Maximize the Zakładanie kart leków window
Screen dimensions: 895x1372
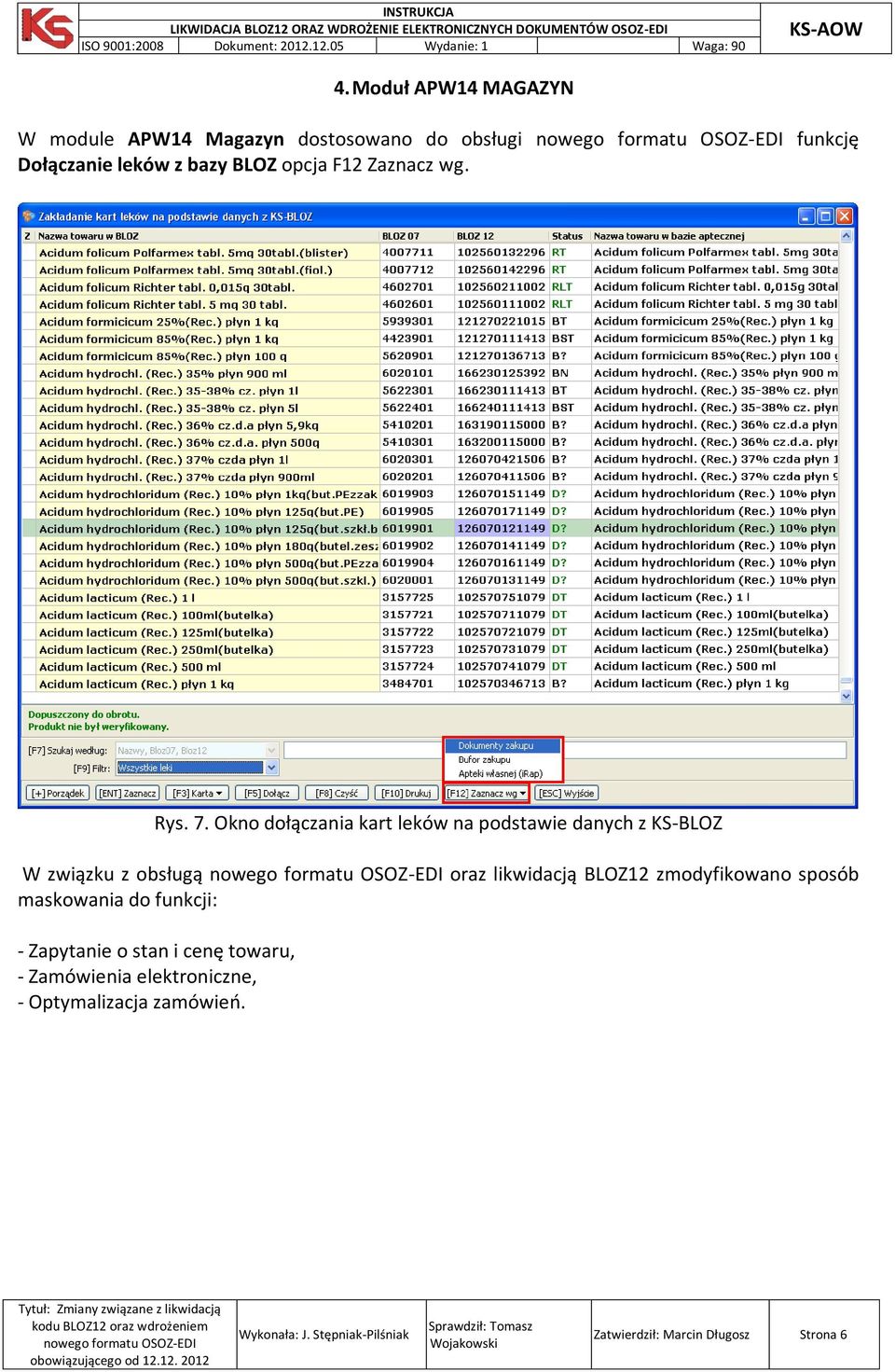[825, 216]
